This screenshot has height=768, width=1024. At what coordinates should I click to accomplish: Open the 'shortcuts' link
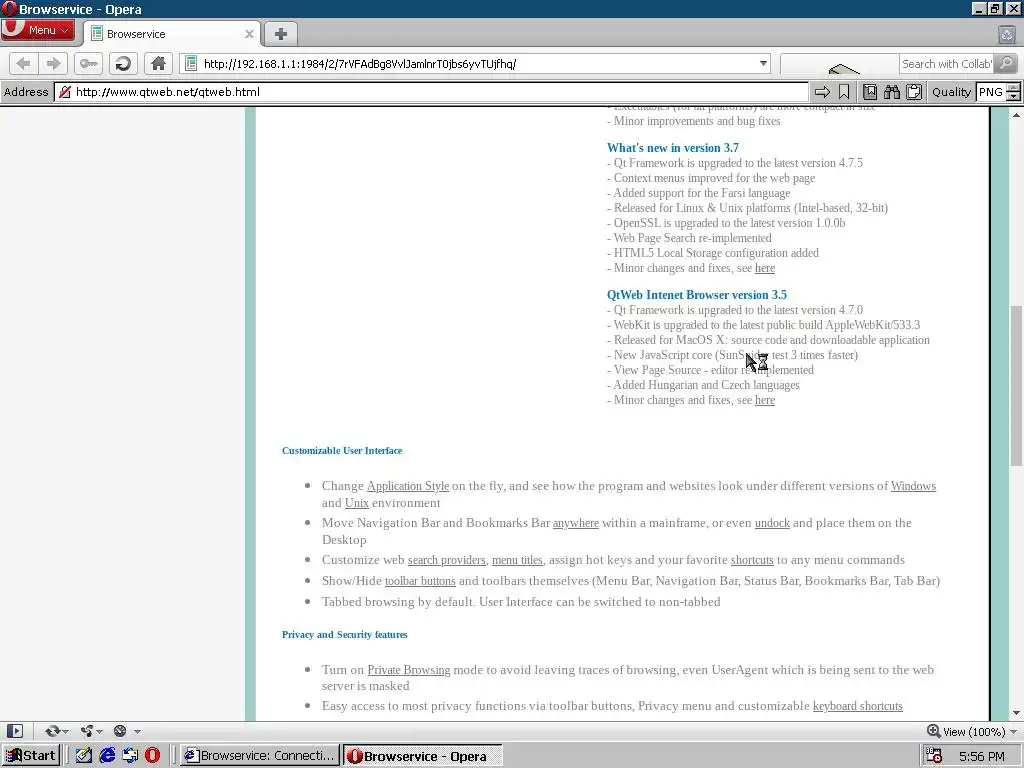[752, 560]
